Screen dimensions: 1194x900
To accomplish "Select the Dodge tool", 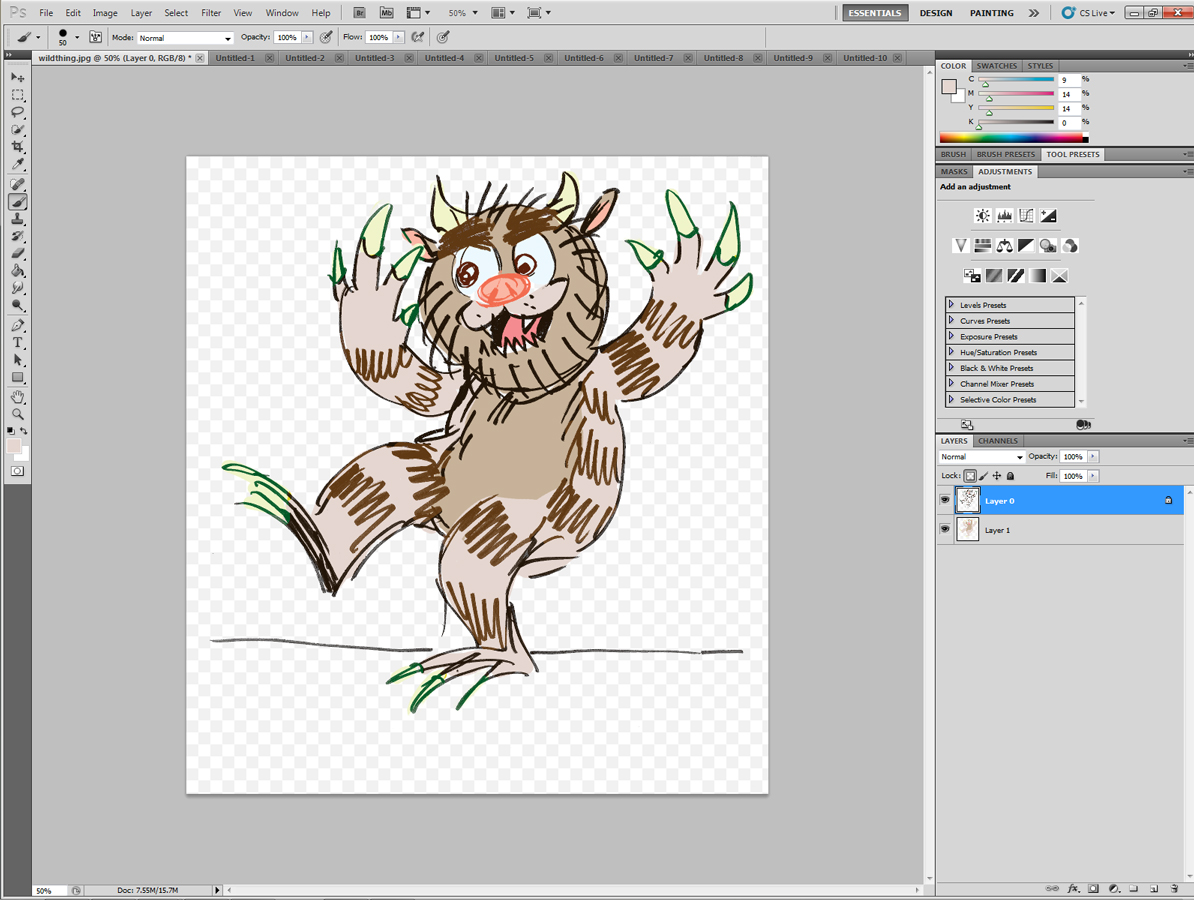I will 18,305.
